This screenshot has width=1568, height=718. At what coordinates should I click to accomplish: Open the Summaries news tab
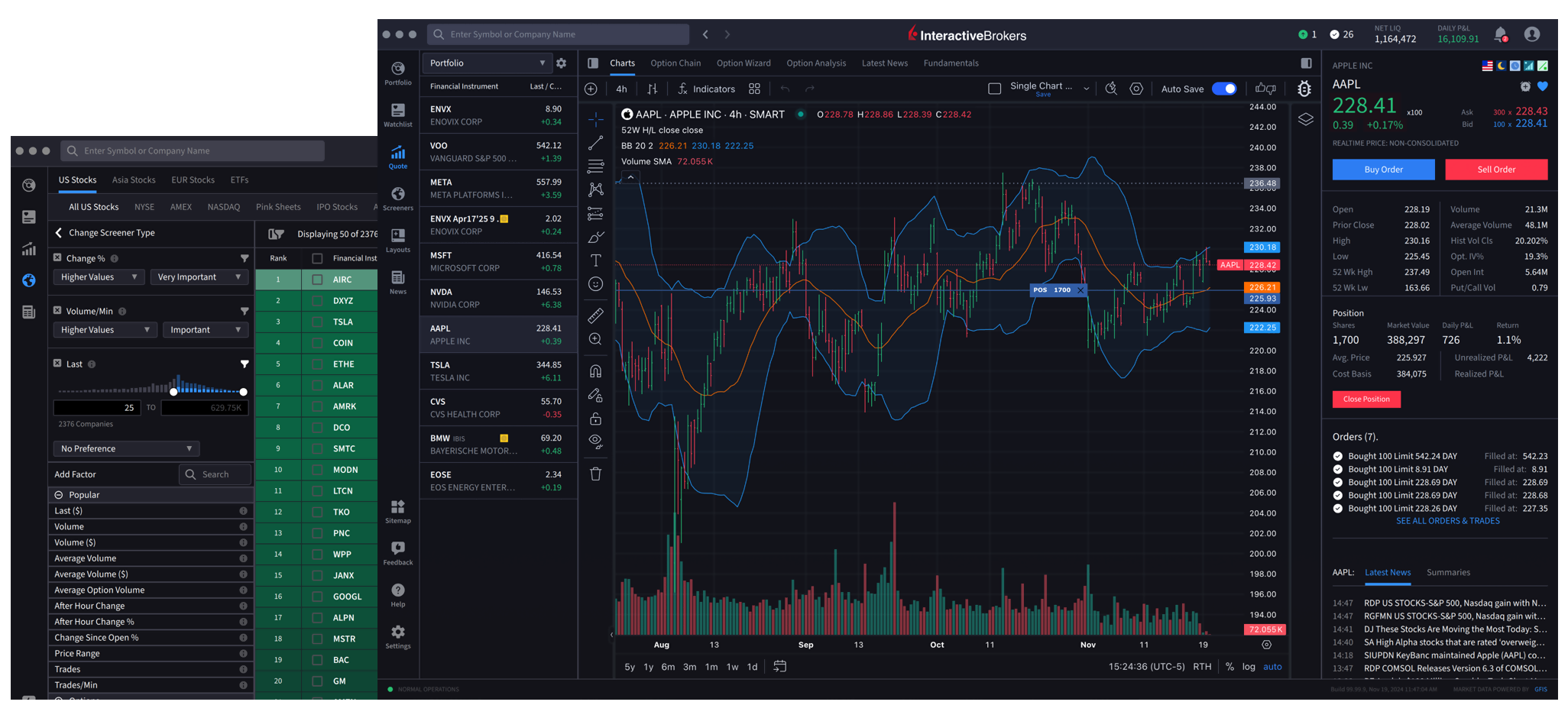(x=1448, y=573)
